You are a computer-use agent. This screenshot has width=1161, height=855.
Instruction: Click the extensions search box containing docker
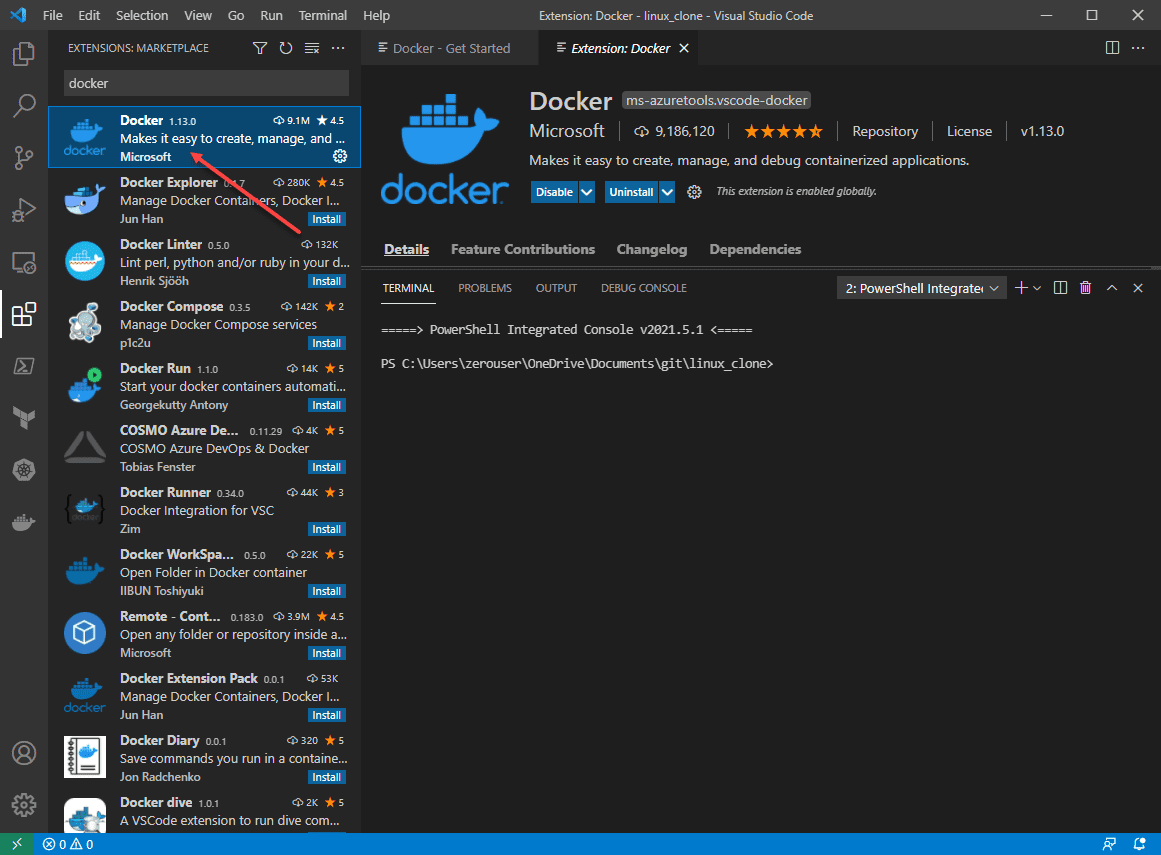pyautogui.click(x=206, y=83)
